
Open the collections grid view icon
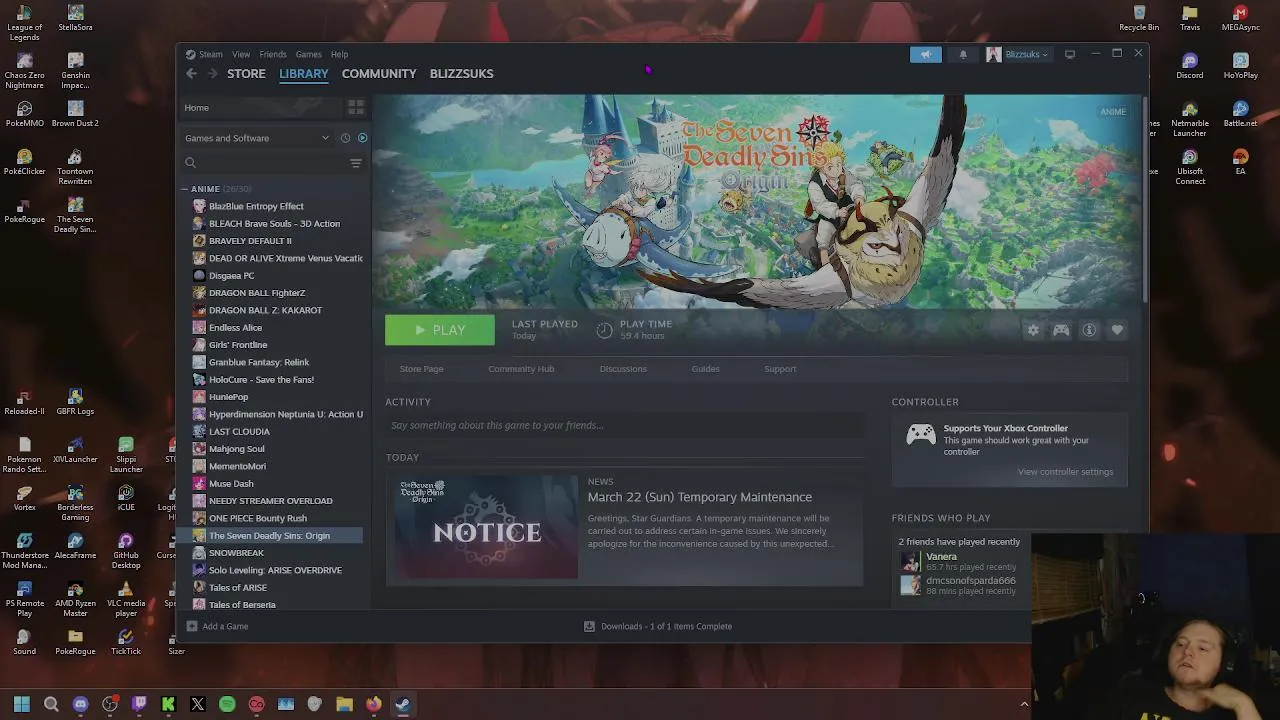355,107
